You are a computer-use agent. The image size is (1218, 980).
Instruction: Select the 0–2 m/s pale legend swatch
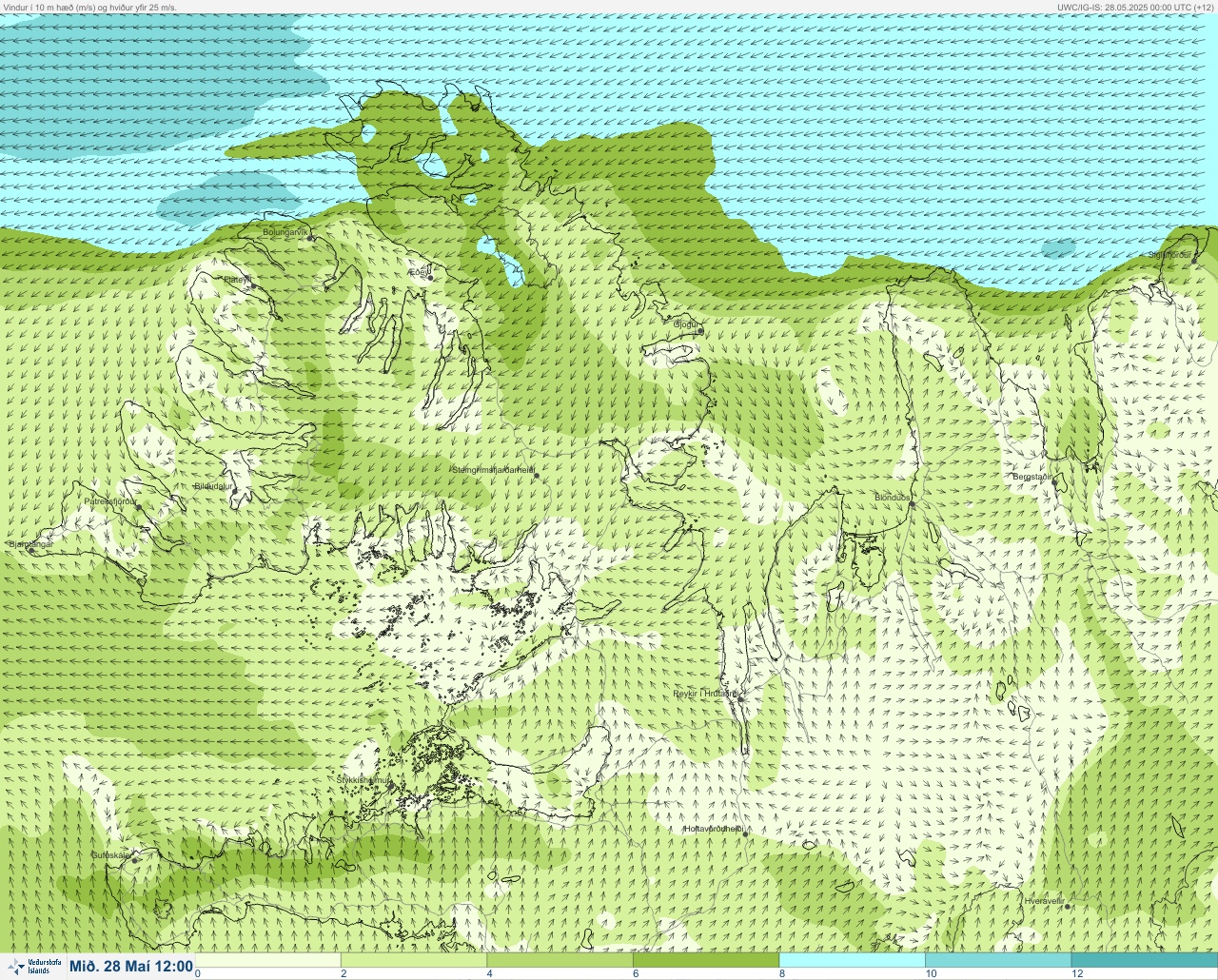point(267,960)
